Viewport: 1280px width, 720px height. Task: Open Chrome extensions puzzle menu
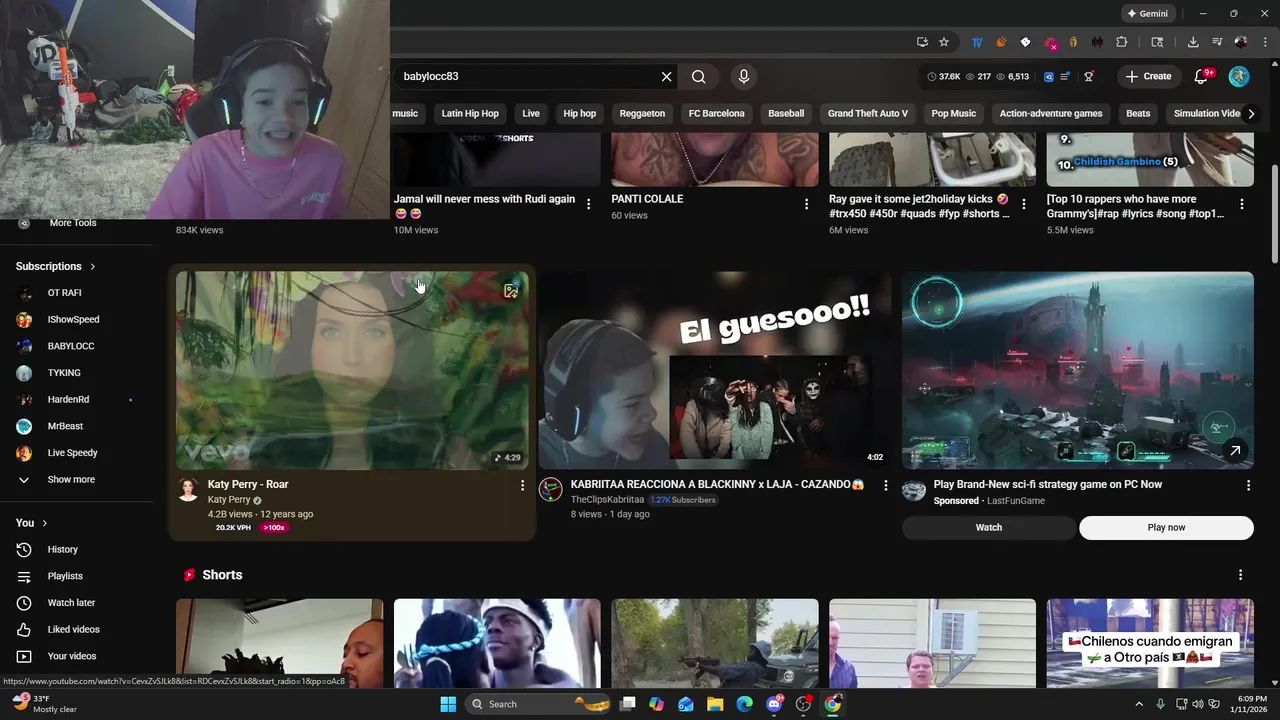click(x=1122, y=42)
